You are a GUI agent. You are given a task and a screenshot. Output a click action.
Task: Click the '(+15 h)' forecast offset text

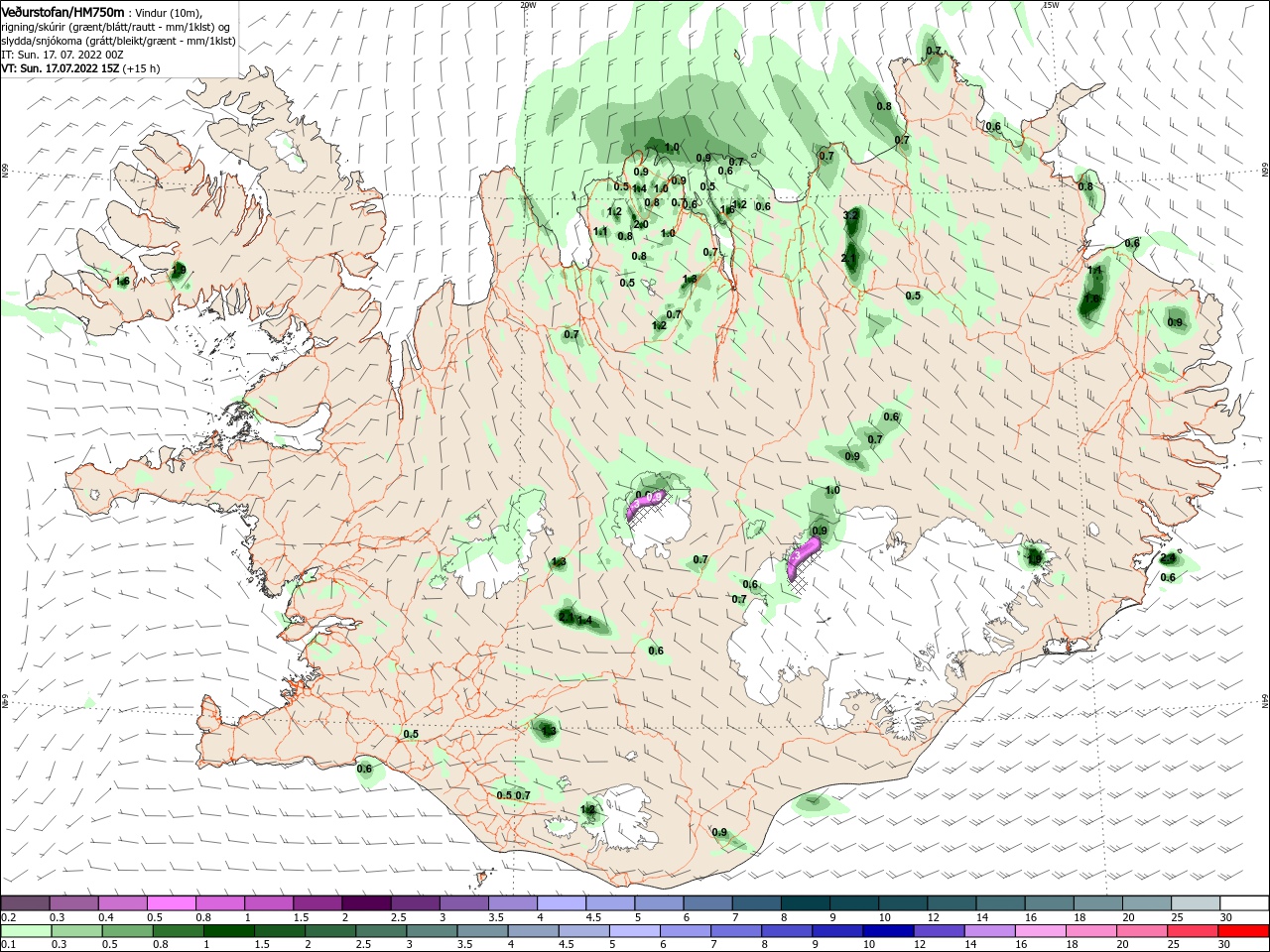(x=143, y=68)
